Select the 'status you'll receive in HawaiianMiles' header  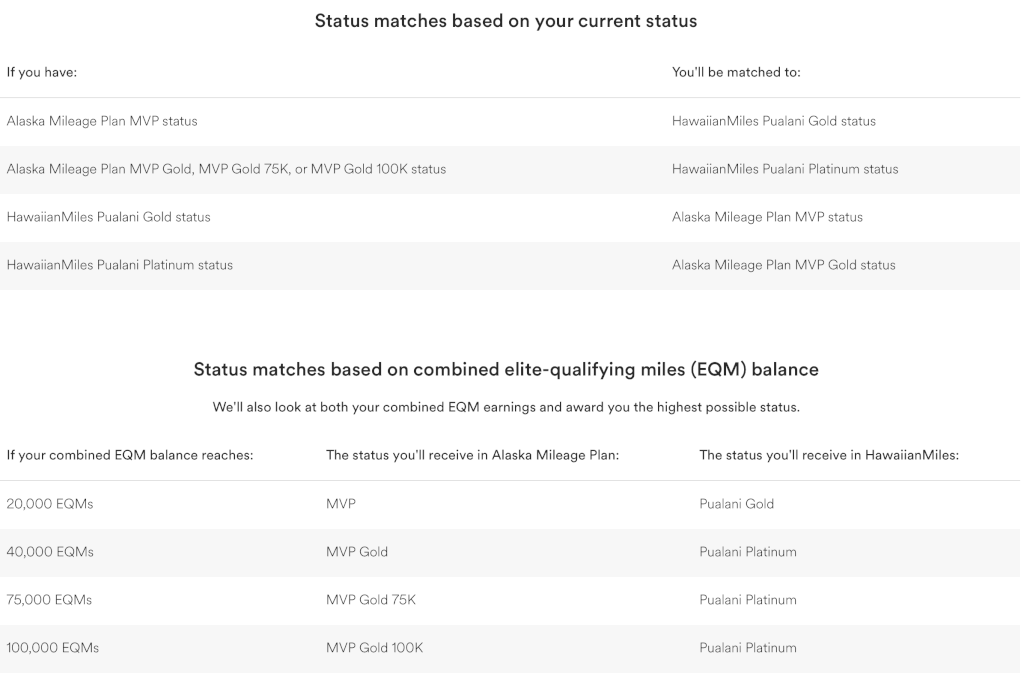click(x=829, y=456)
